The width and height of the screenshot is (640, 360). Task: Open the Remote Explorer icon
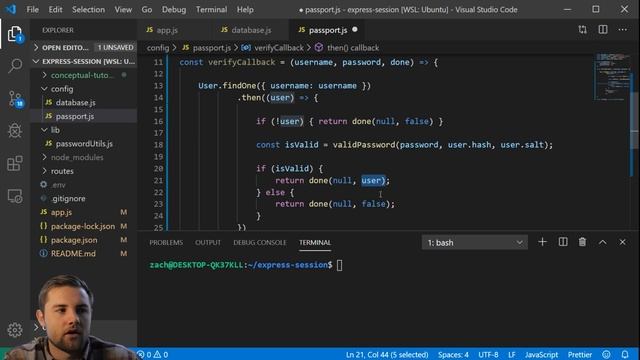pos(15,196)
